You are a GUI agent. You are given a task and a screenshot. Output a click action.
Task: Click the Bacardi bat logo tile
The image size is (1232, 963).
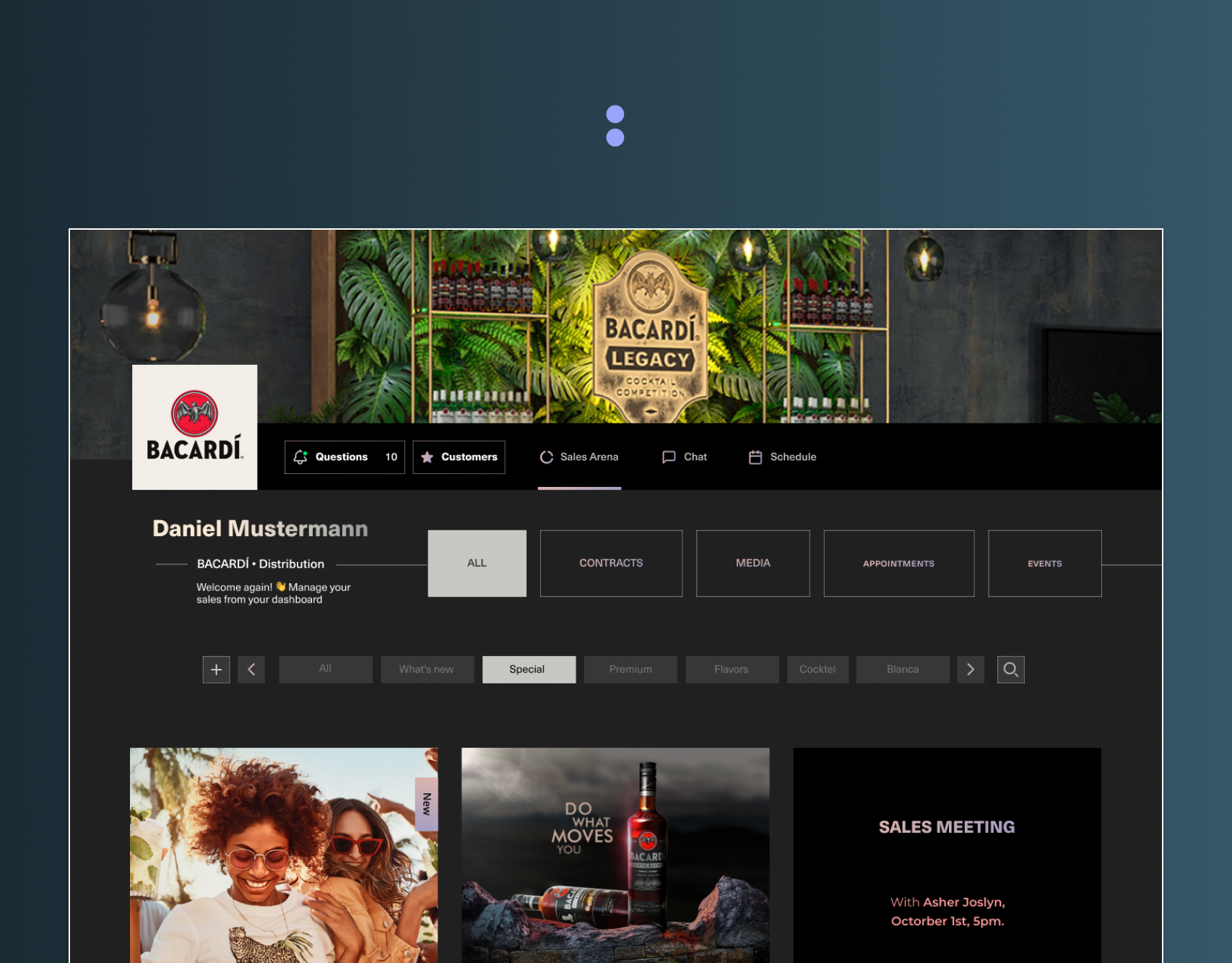click(x=195, y=427)
